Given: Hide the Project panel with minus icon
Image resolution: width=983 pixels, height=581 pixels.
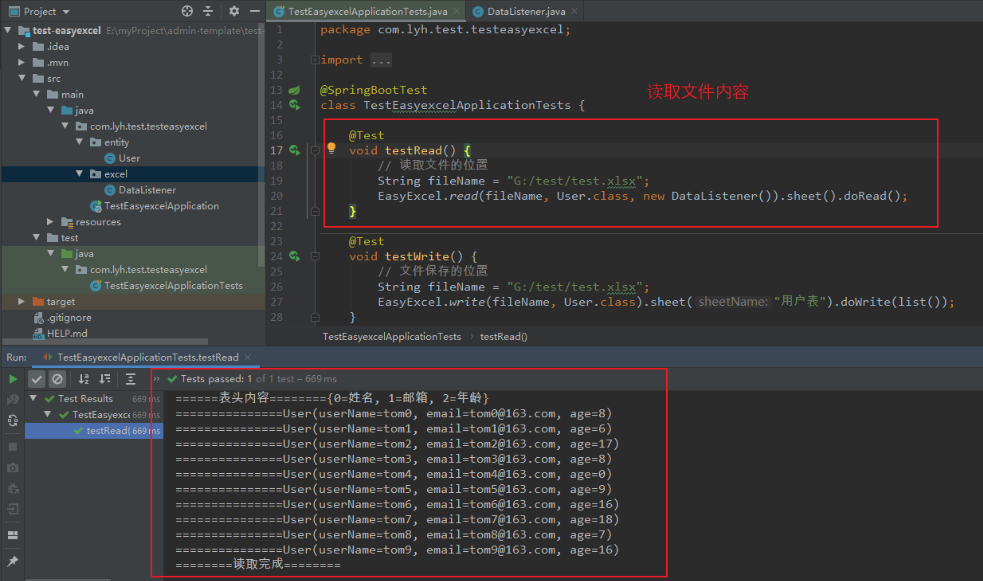Looking at the screenshot, I should 255,11.
